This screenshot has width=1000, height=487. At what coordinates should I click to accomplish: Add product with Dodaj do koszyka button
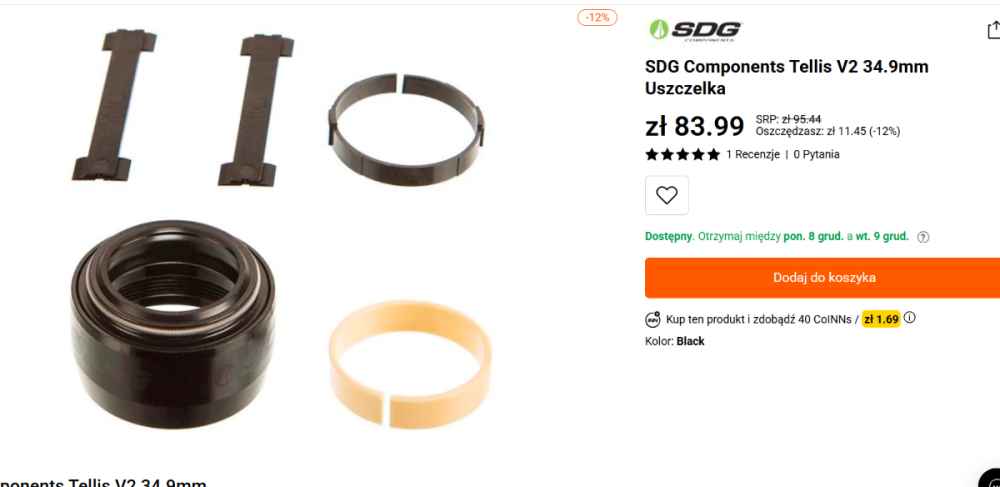point(823,278)
